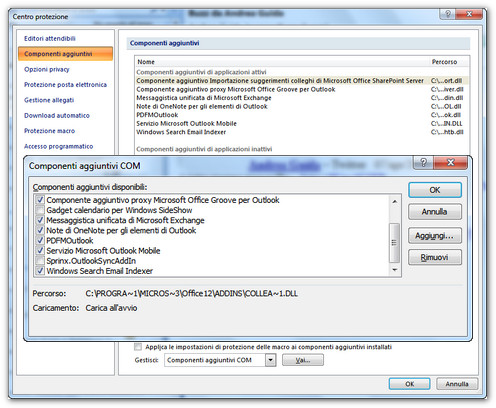Close the Componenti aggiuntivi COM dialog

coord(450,162)
